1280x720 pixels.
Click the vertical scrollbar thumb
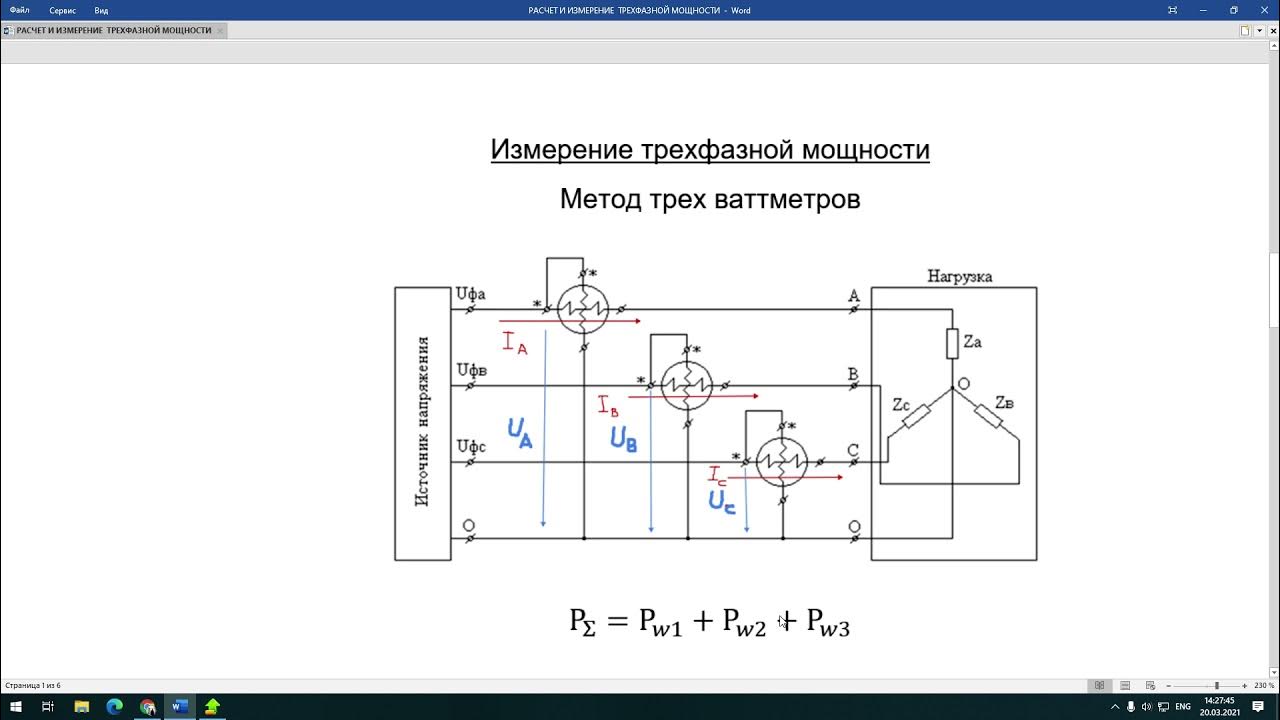tap(1274, 290)
